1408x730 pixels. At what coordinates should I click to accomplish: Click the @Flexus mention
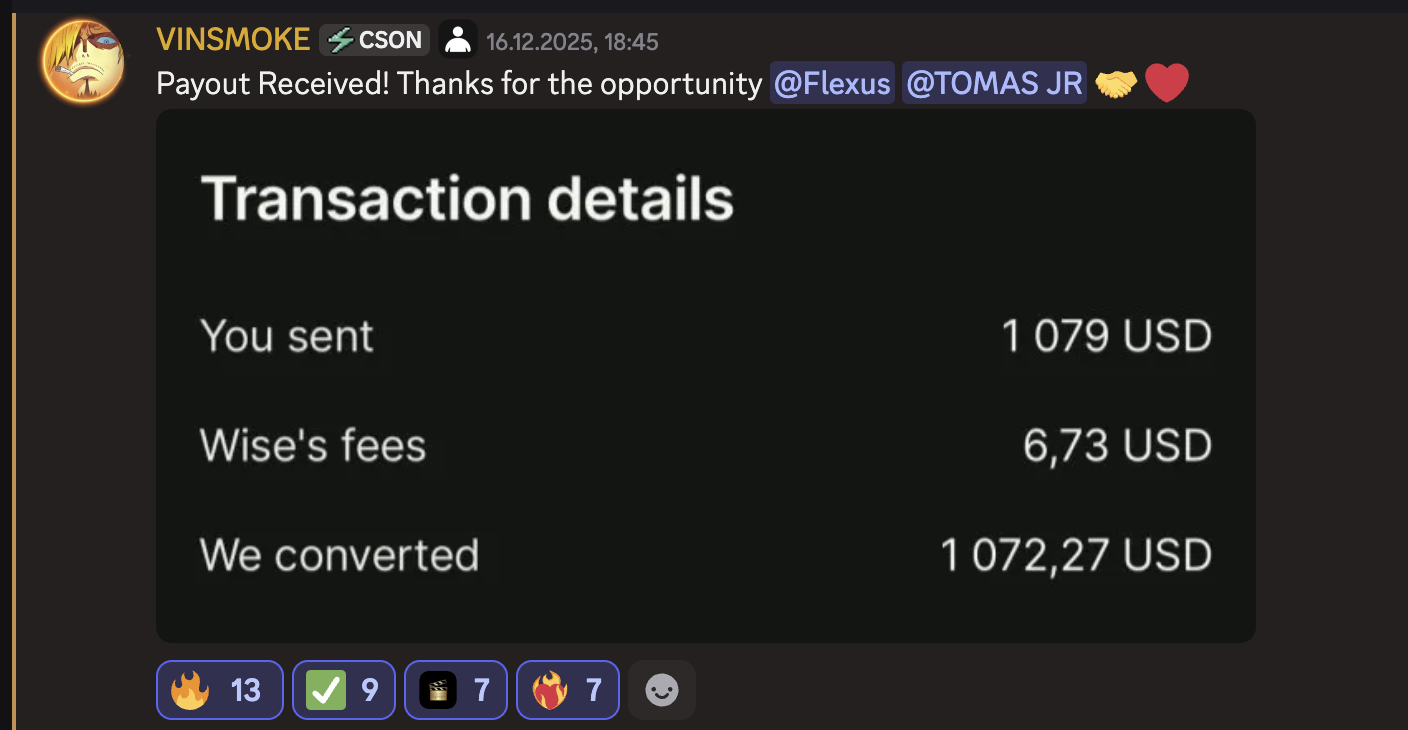[x=832, y=83]
